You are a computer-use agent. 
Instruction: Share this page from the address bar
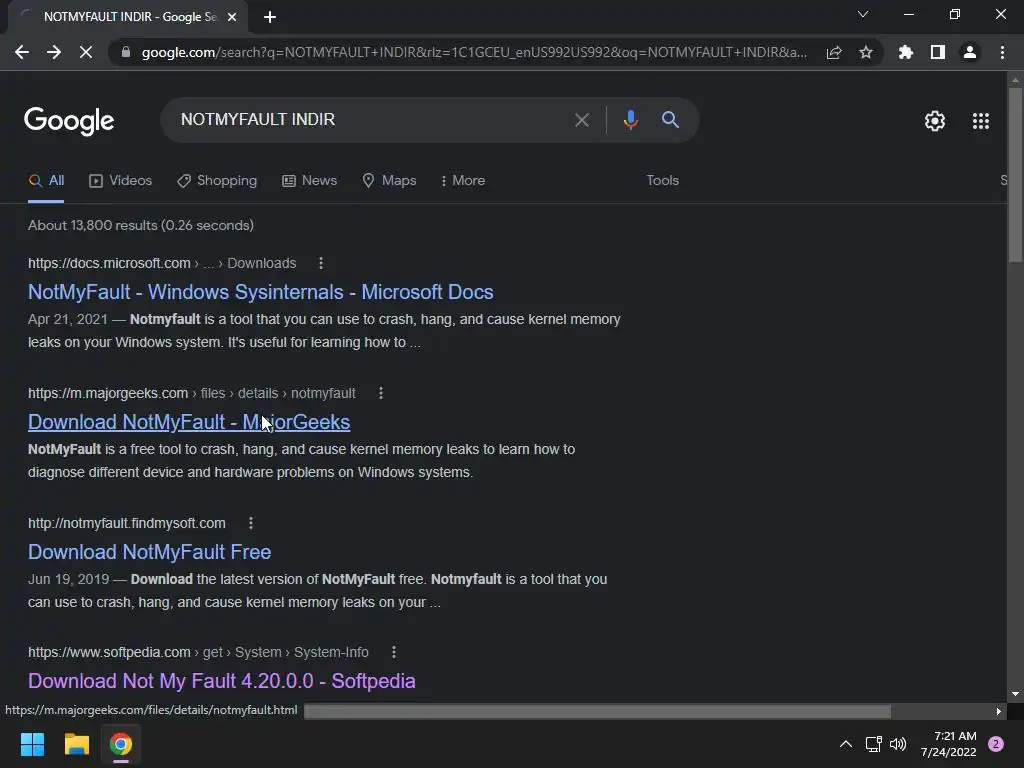pyautogui.click(x=834, y=52)
